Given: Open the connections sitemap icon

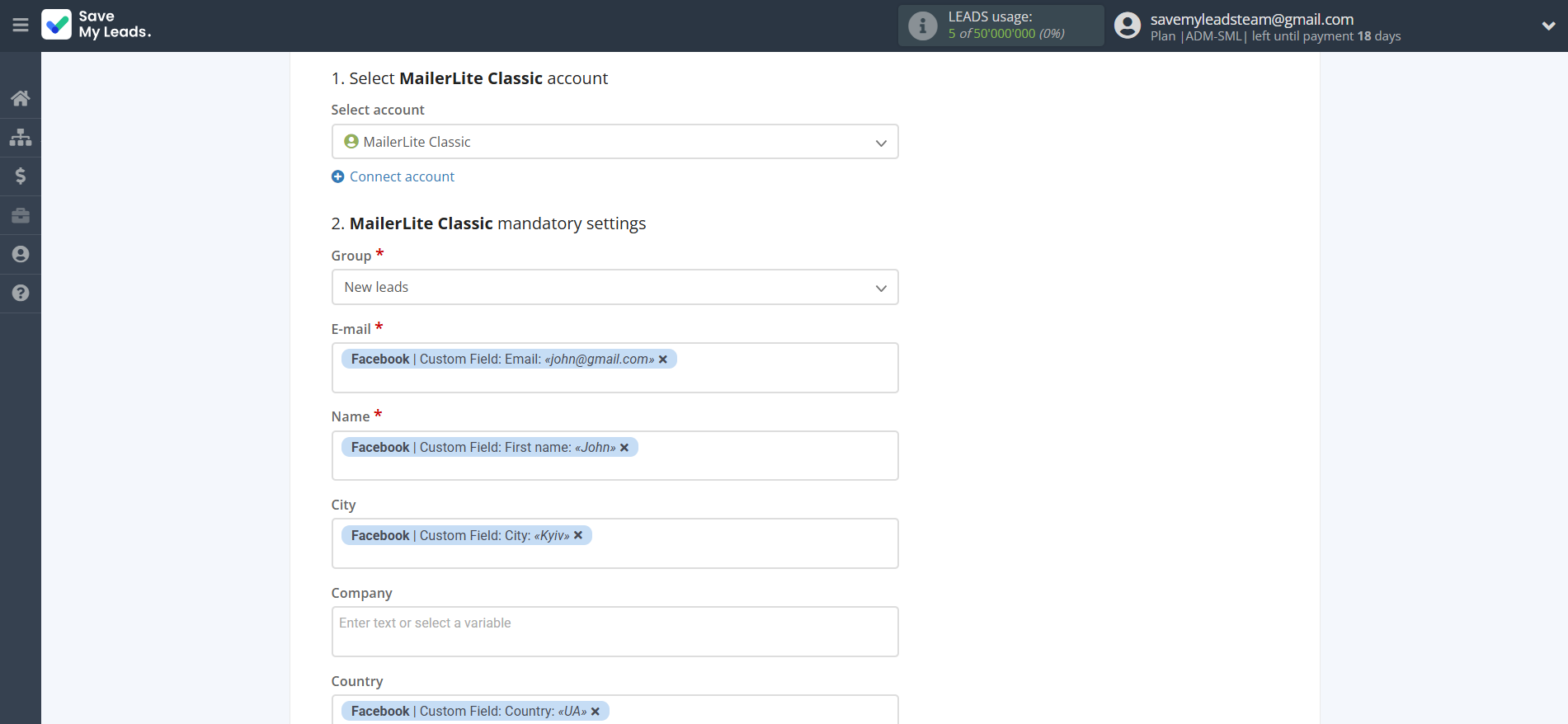Looking at the screenshot, I should (21, 137).
